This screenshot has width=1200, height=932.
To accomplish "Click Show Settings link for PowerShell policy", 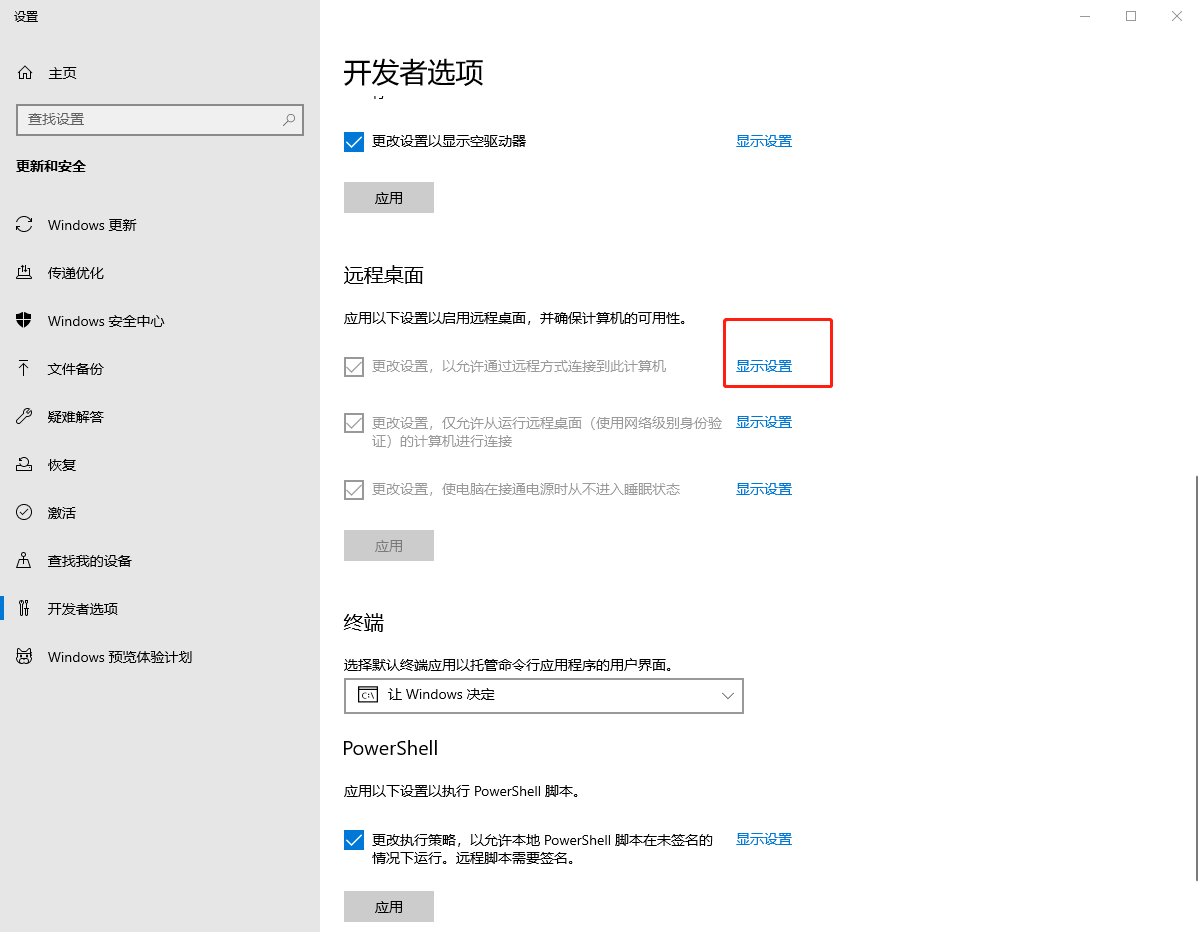I will tap(763, 840).
